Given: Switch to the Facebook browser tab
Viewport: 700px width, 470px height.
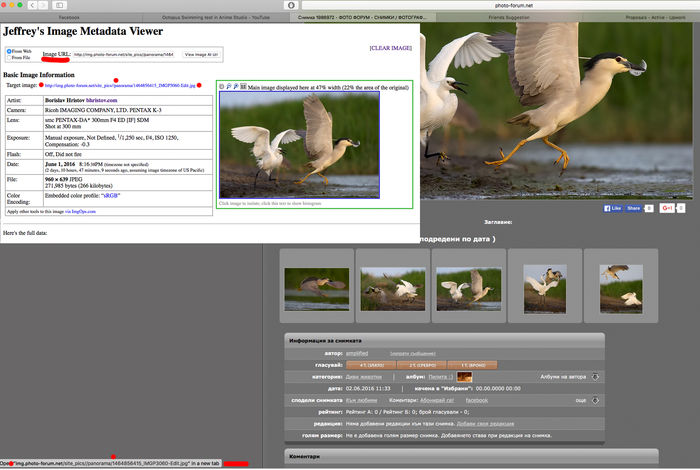Looking at the screenshot, I should click(x=70, y=18).
